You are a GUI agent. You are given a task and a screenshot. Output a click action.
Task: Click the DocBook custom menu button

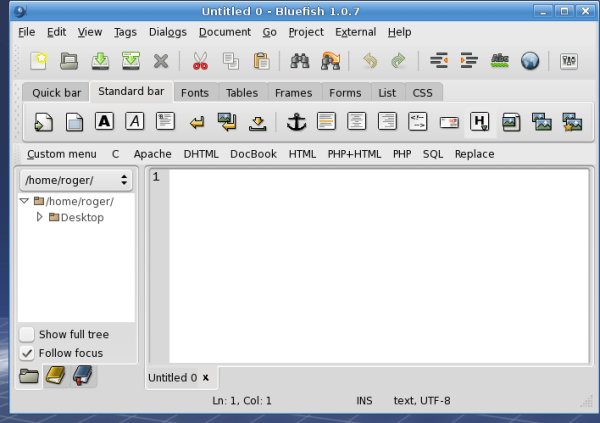click(x=253, y=154)
